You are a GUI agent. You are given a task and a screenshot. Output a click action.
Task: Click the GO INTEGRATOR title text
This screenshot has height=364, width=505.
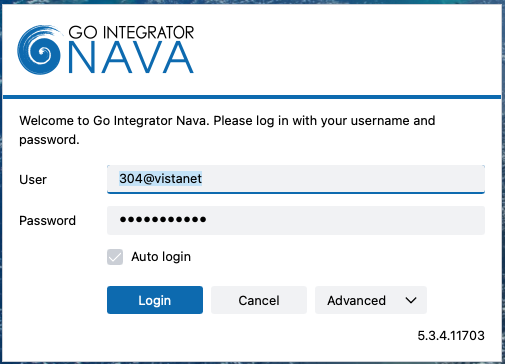click(131, 33)
